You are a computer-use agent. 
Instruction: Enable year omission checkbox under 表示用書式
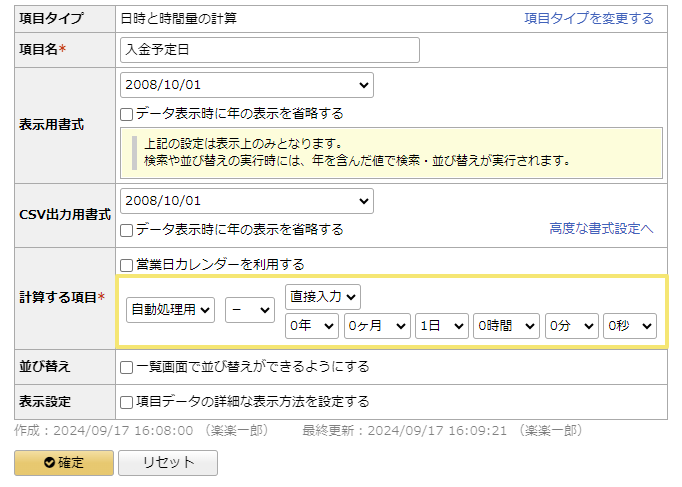[127, 114]
